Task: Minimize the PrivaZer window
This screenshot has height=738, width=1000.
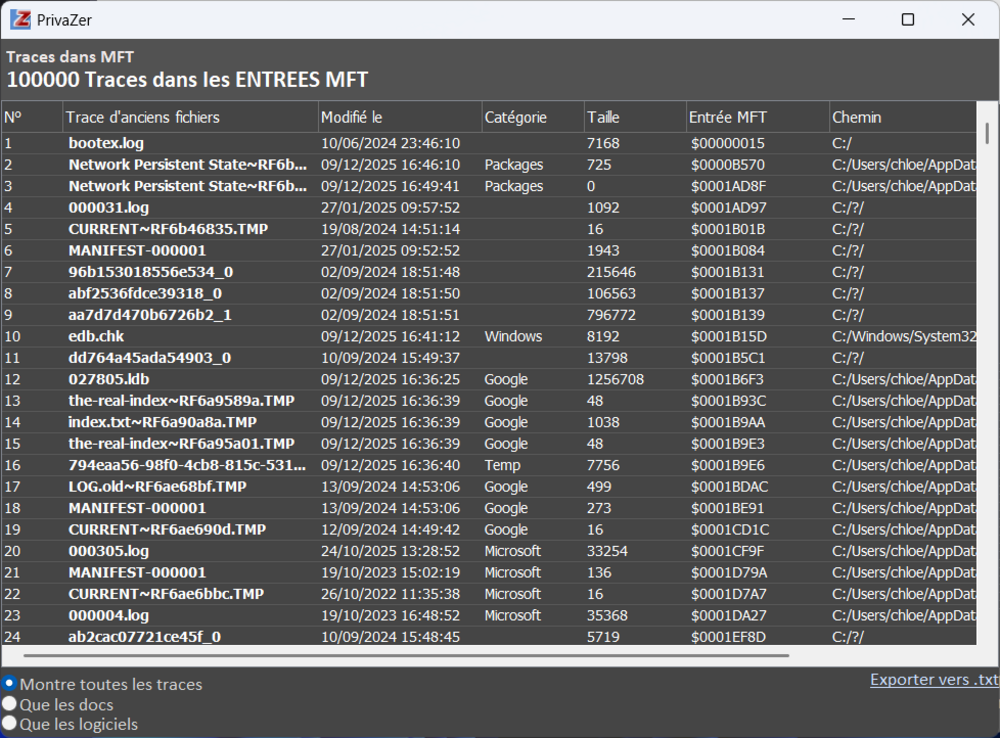Action: click(848, 19)
